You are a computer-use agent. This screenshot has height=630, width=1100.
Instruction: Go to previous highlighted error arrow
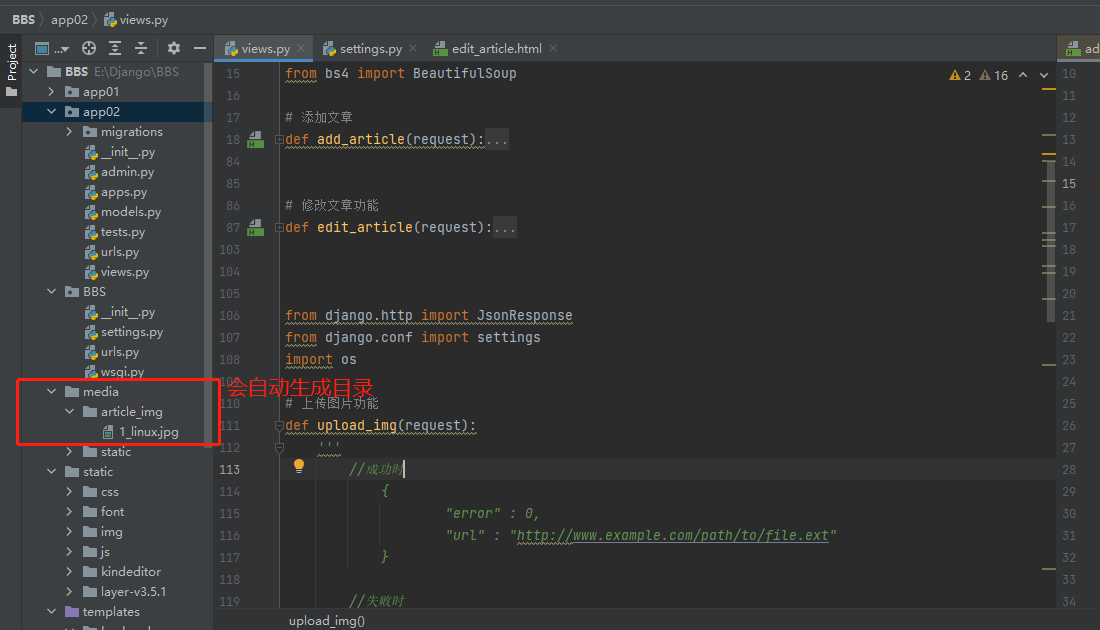pyautogui.click(x=1024, y=75)
